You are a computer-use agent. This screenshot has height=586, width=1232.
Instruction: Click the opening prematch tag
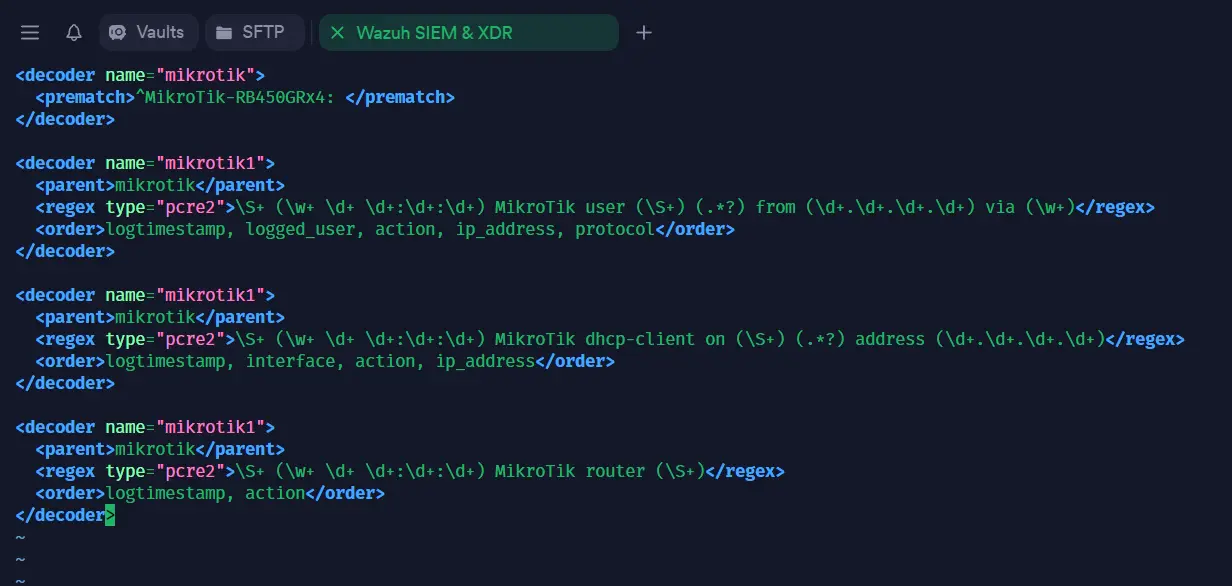[85, 97]
